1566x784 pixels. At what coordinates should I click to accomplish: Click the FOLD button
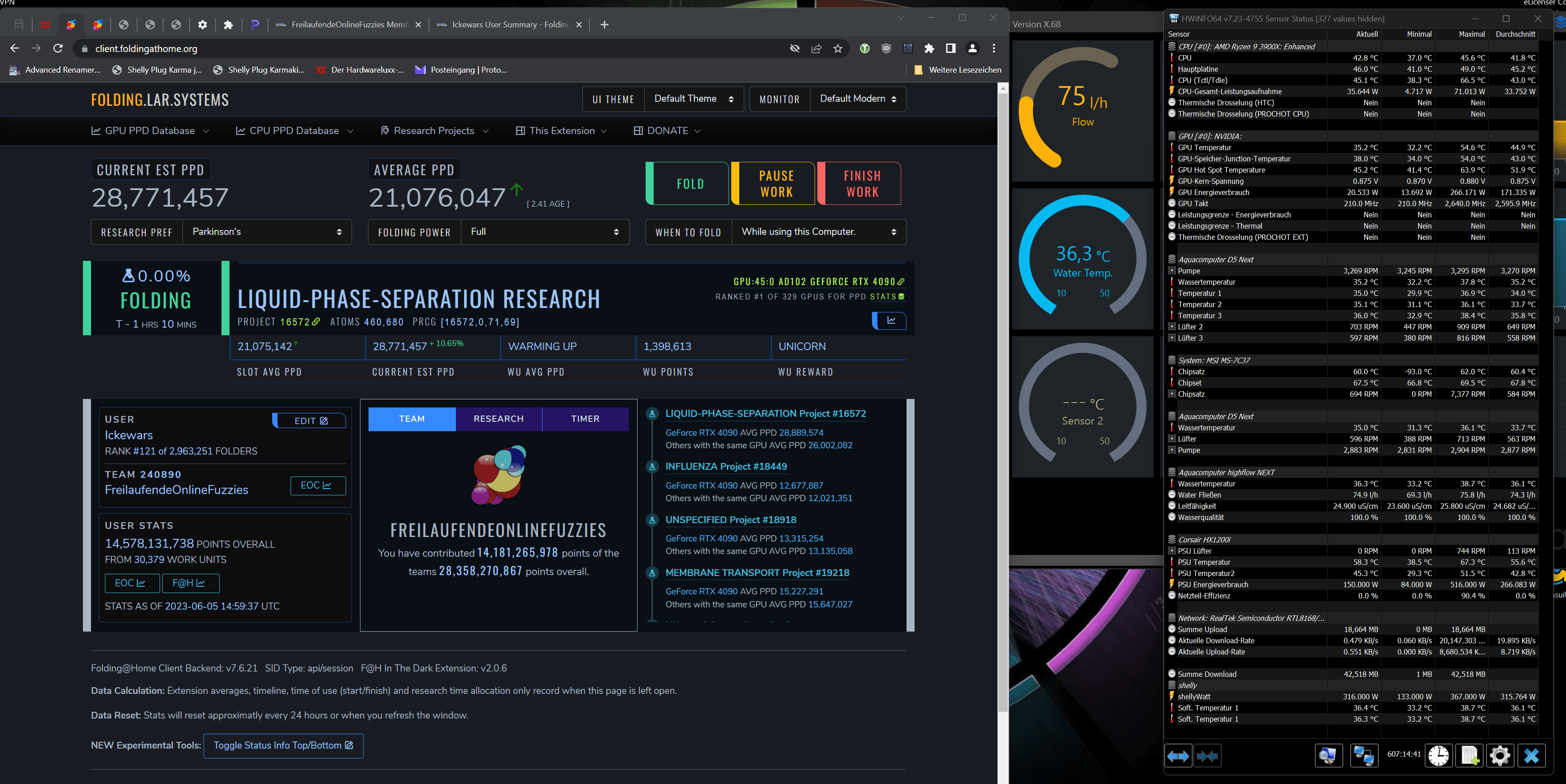[687, 183]
